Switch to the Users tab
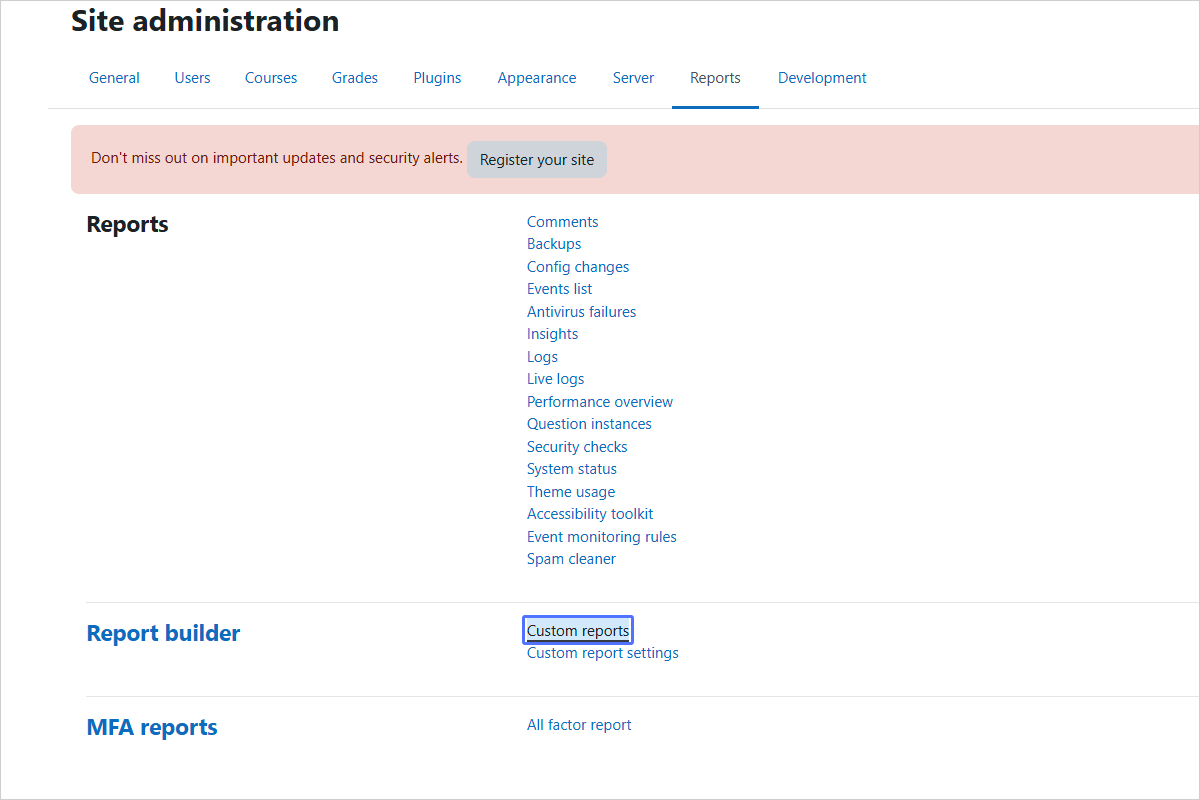This screenshot has width=1200, height=800. pyautogui.click(x=192, y=78)
